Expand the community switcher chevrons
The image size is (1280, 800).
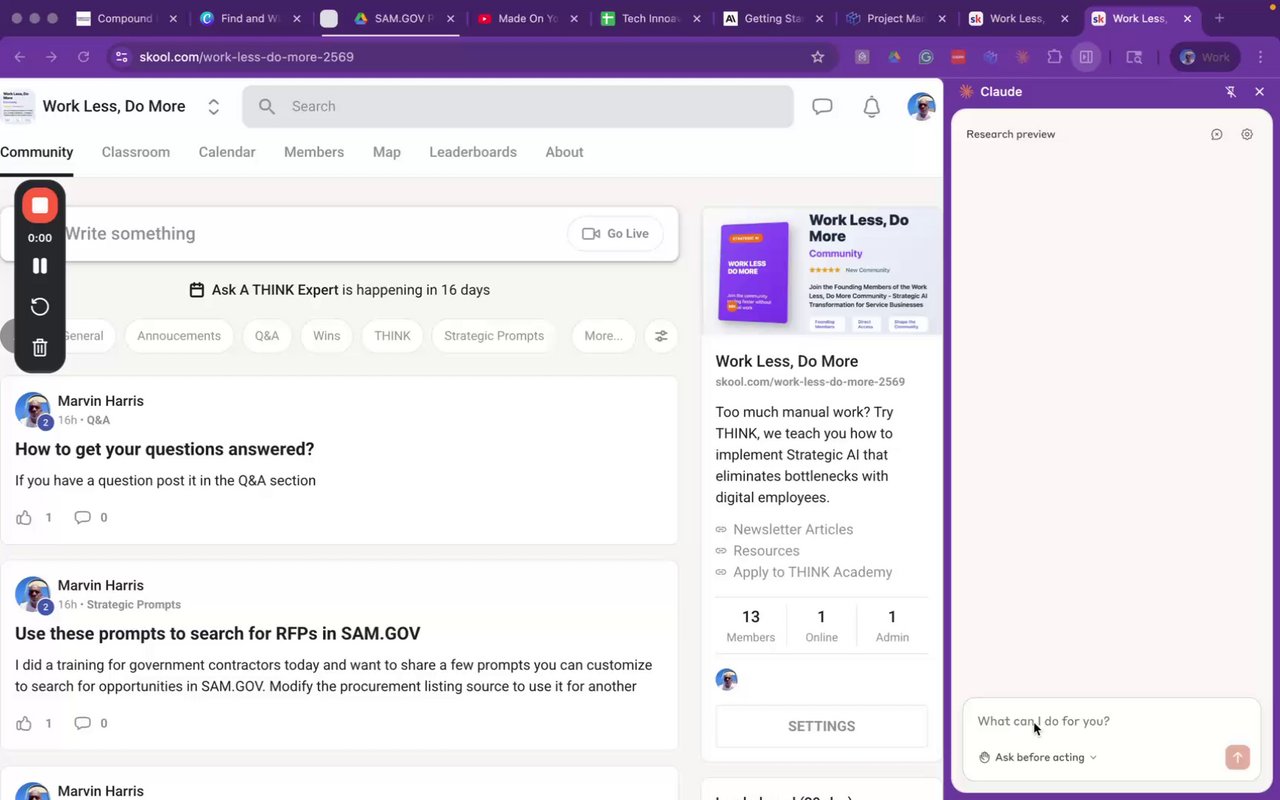click(x=213, y=107)
